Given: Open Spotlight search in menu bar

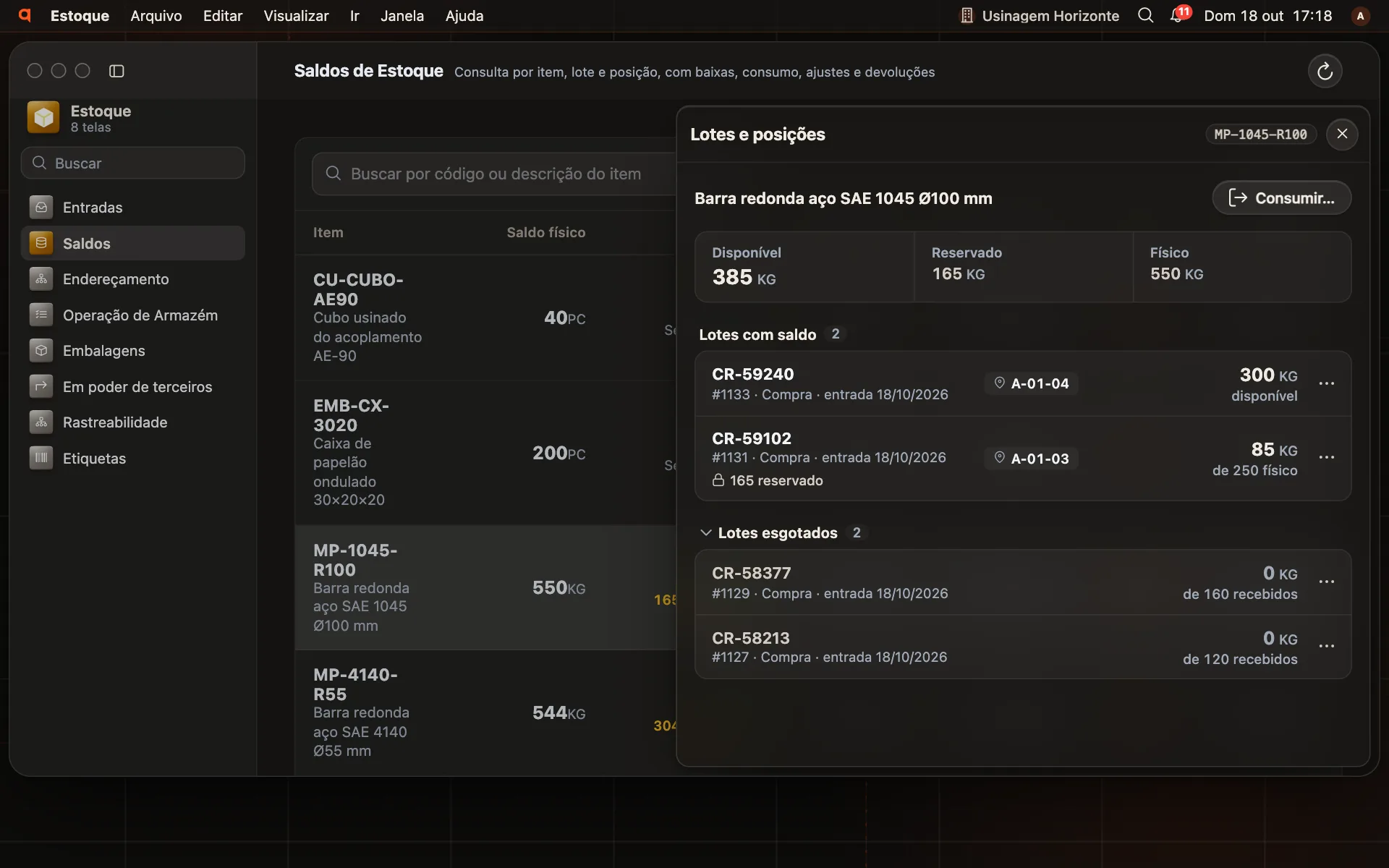Looking at the screenshot, I should [1145, 15].
